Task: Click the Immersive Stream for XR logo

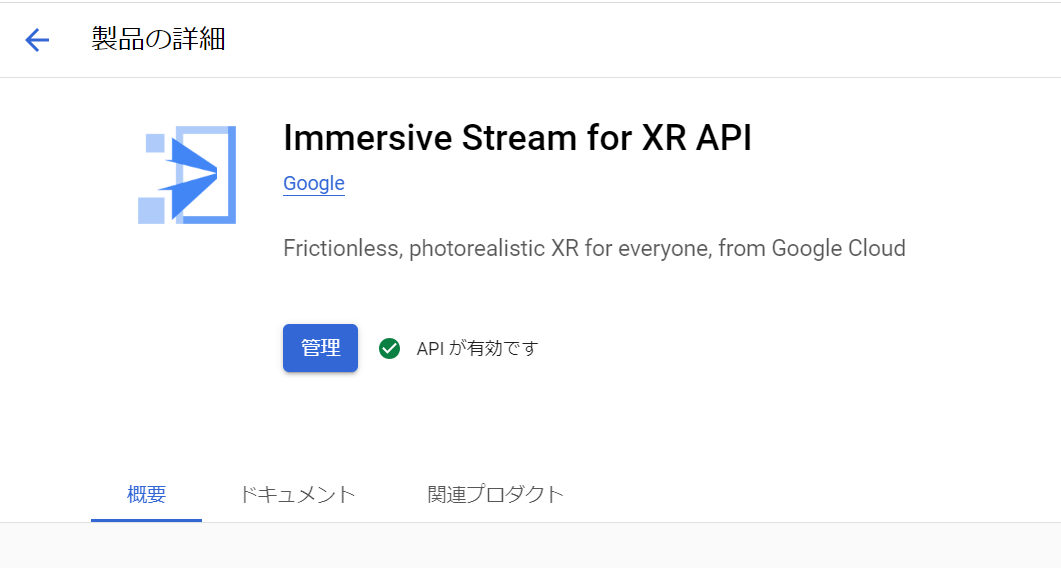Action: pyautogui.click(x=187, y=175)
